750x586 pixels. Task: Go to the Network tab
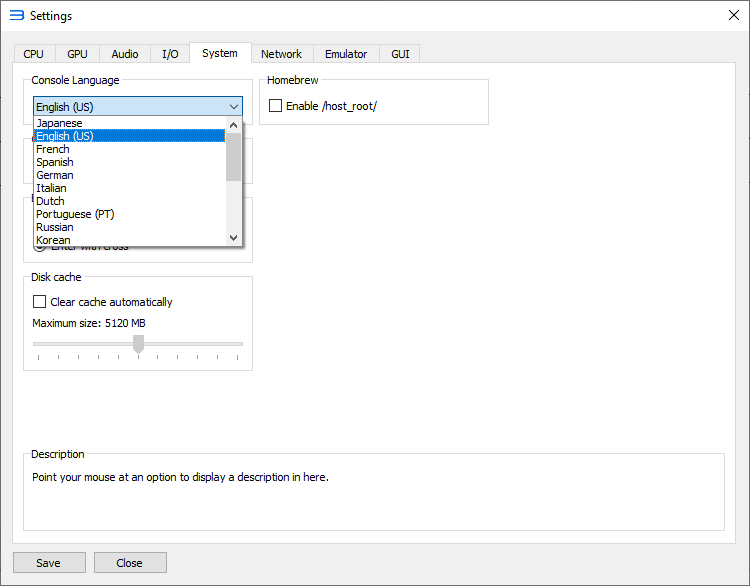coord(281,54)
